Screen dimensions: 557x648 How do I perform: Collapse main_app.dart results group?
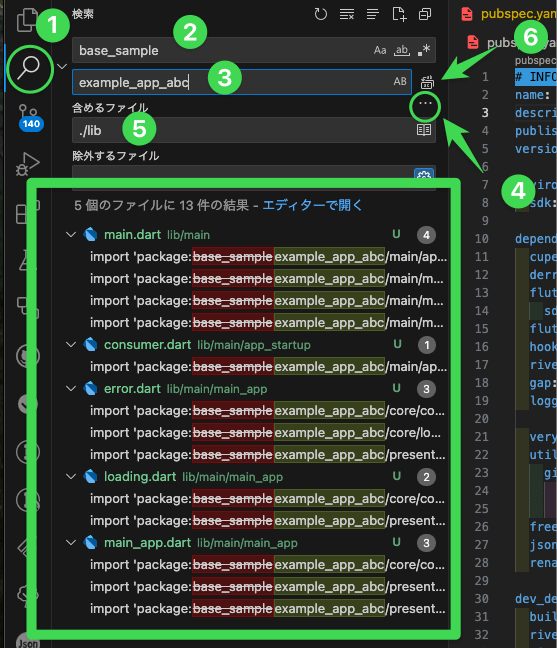click(71, 543)
